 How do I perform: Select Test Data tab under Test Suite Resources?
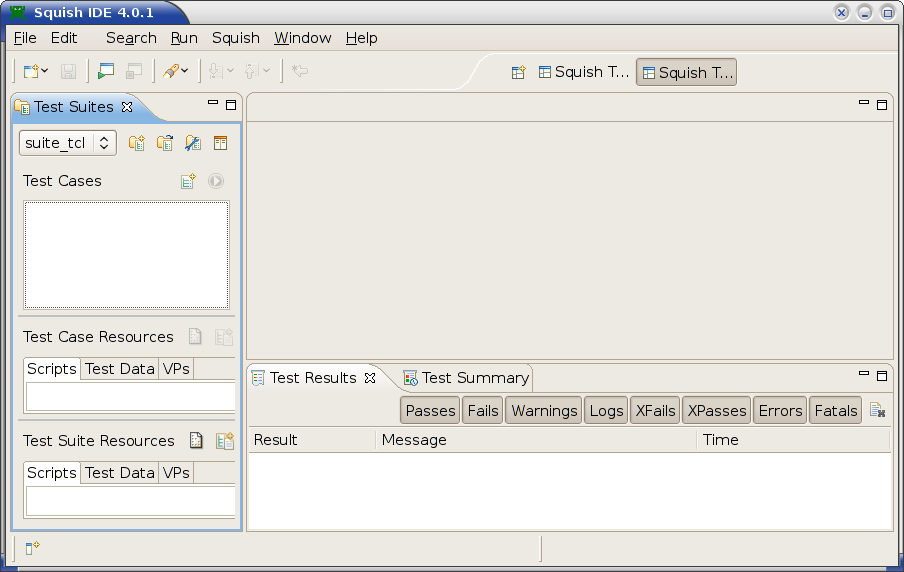click(120, 473)
